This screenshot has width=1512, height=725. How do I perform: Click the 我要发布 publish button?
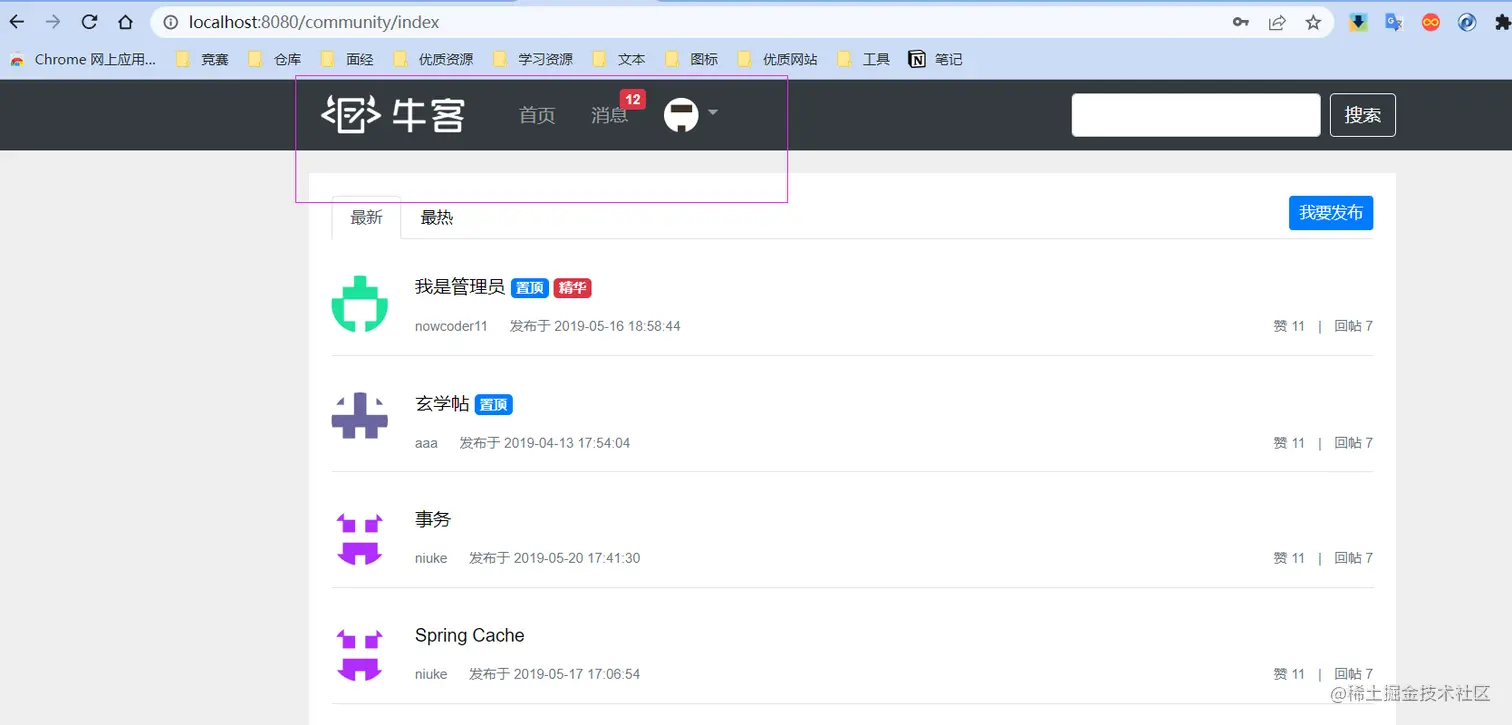click(1331, 213)
